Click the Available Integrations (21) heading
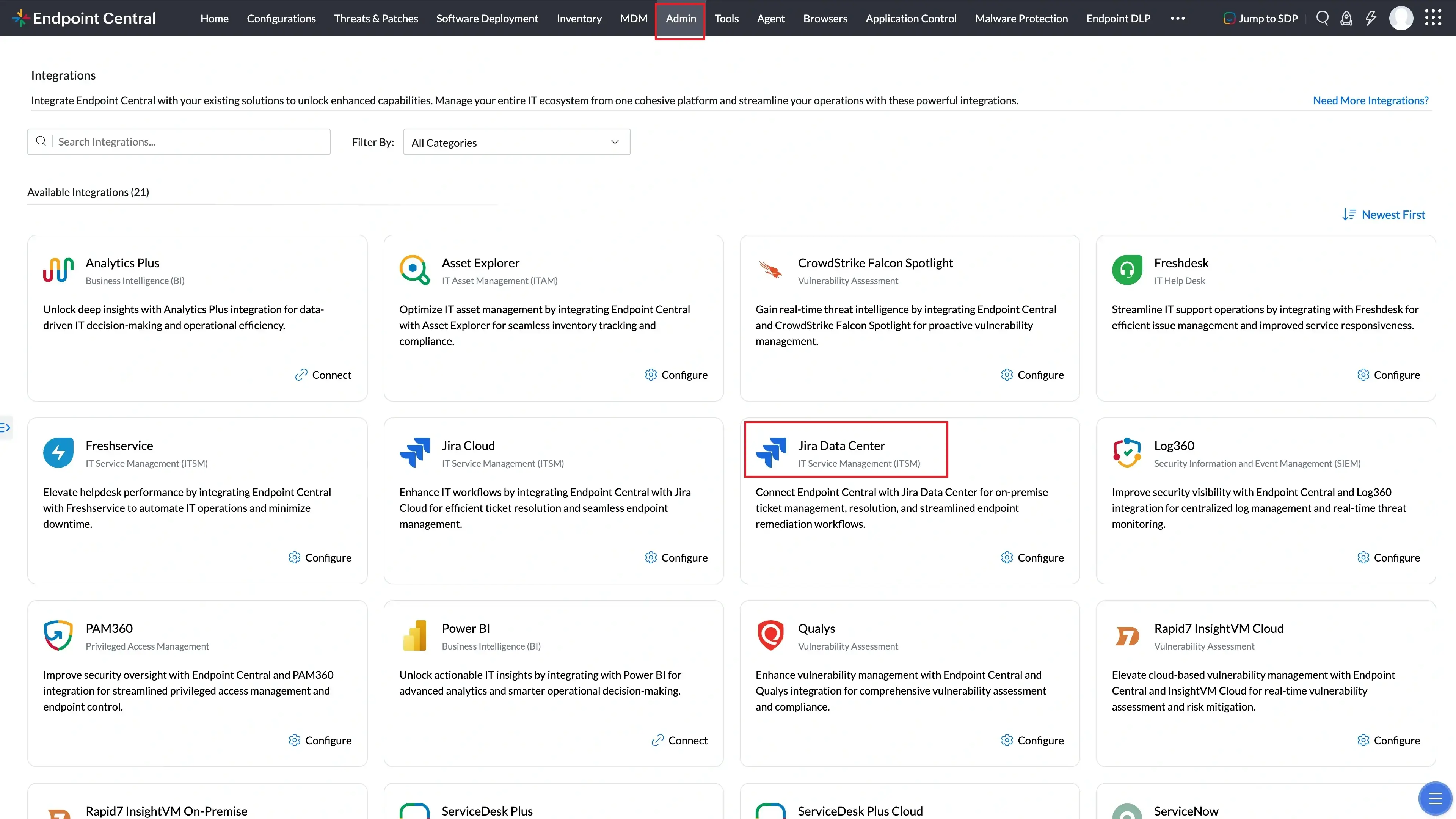This screenshot has width=1456, height=819. click(x=88, y=192)
